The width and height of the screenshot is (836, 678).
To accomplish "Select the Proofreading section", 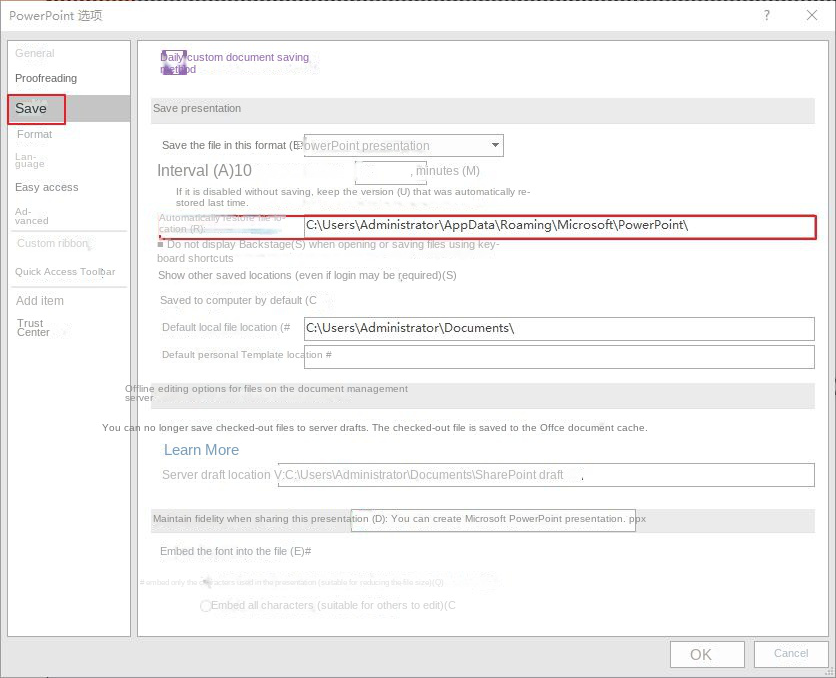I will [46, 78].
